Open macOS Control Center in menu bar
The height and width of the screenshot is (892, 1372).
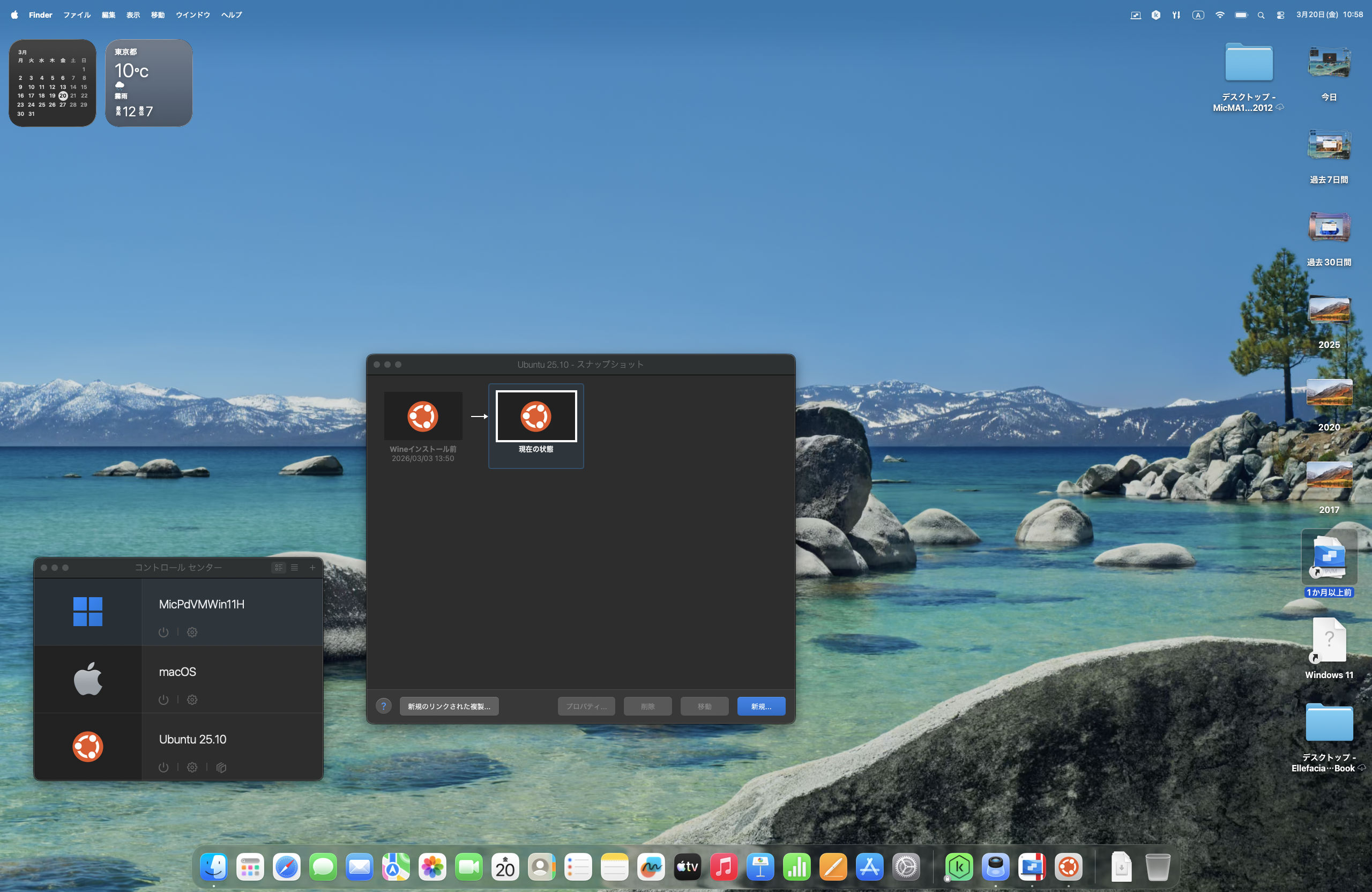click(x=1280, y=15)
